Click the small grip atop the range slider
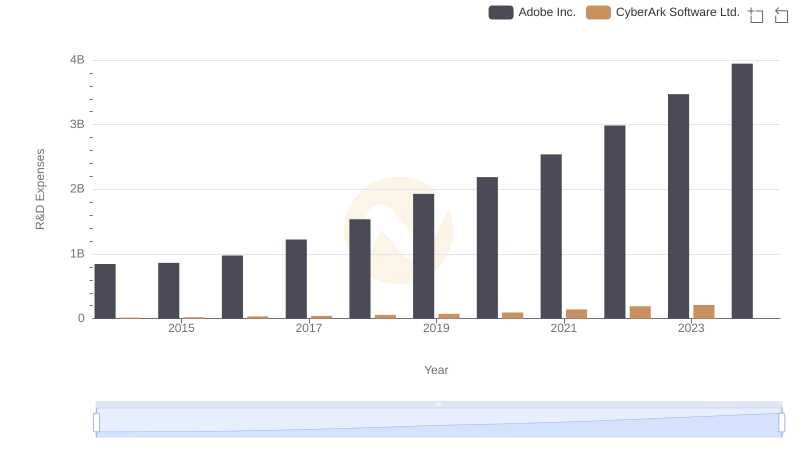Viewport: 800px width, 461px height. tap(439, 404)
